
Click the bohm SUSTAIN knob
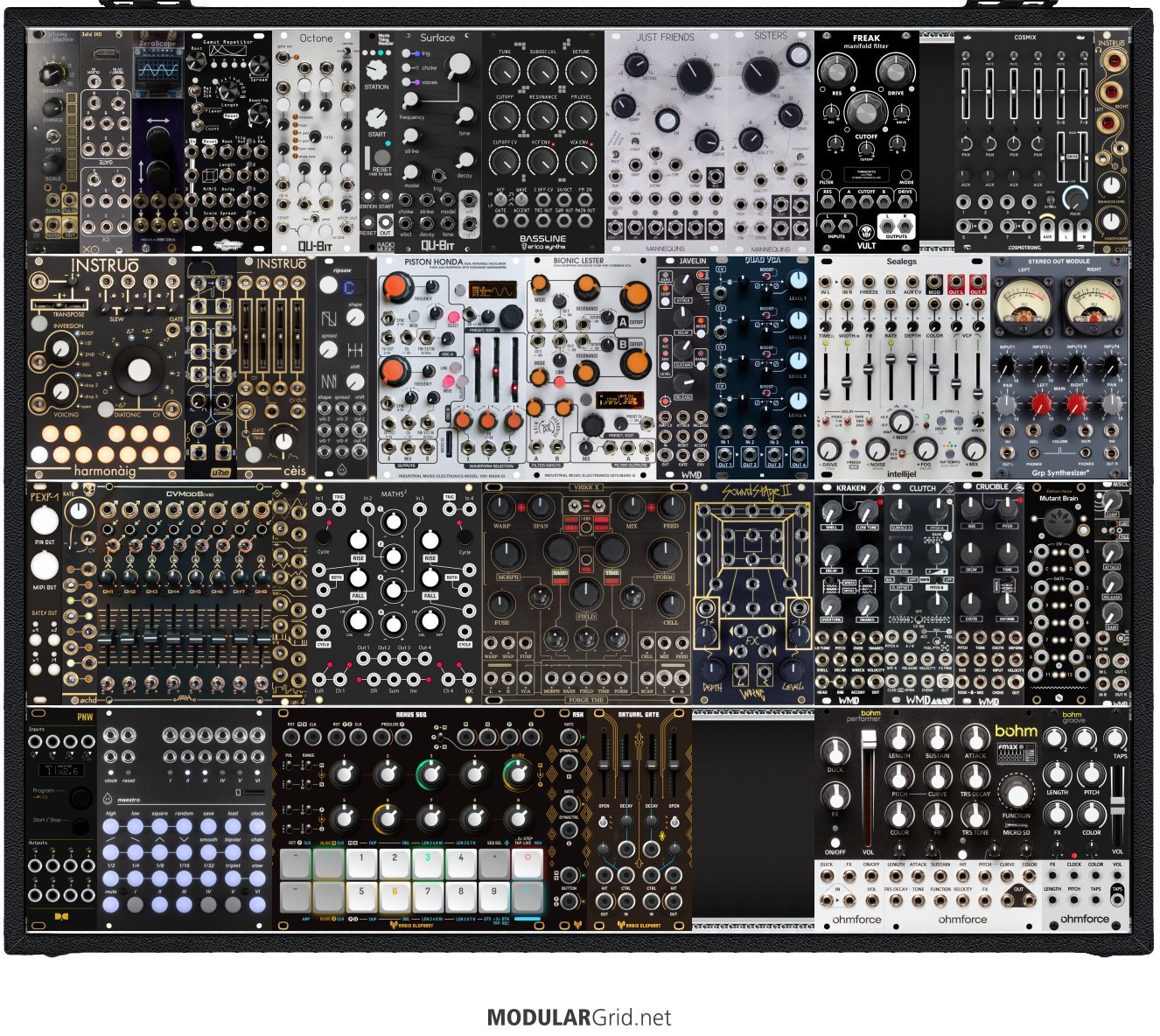pos(937,738)
